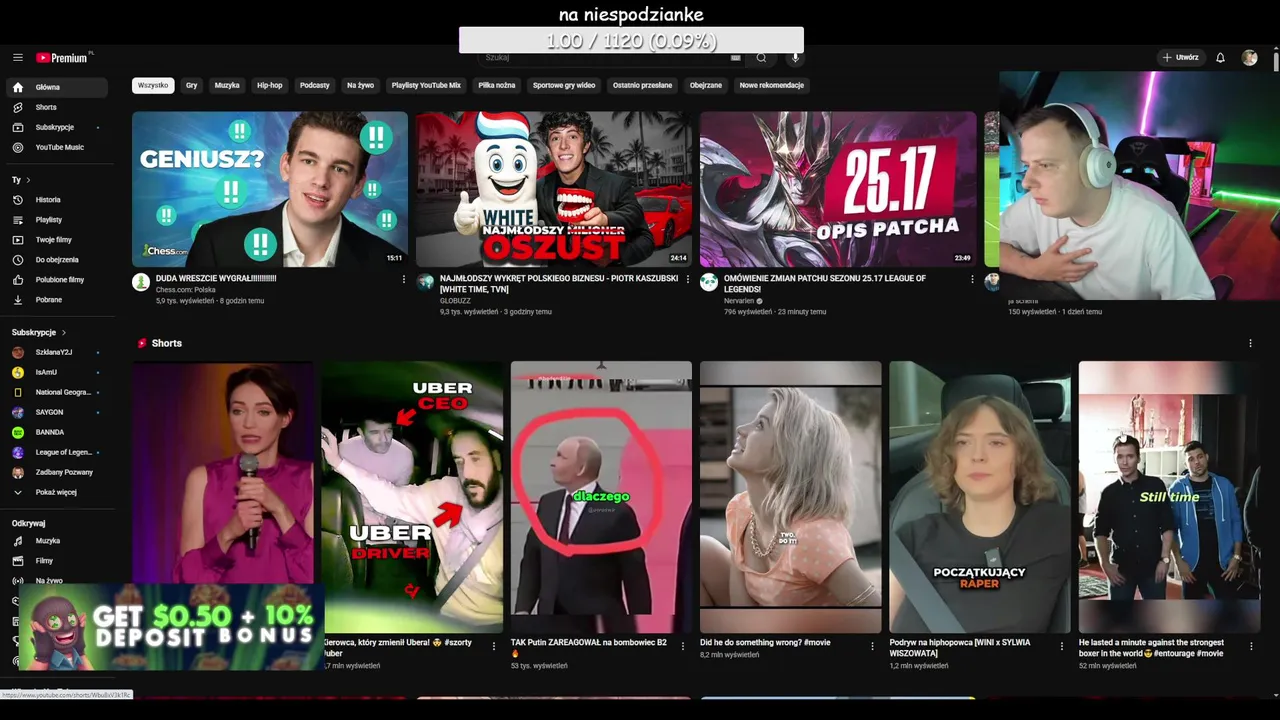This screenshot has width=1280, height=720.
Task: Click the Chess.com channel avatar under first video
Action: [141, 282]
